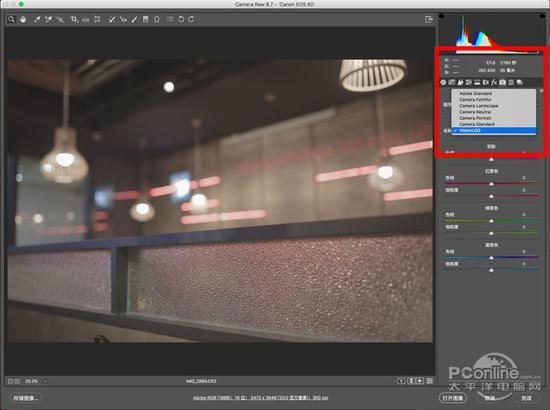
Task: Switch to the Snapshots panel tab
Action: click(x=519, y=82)
